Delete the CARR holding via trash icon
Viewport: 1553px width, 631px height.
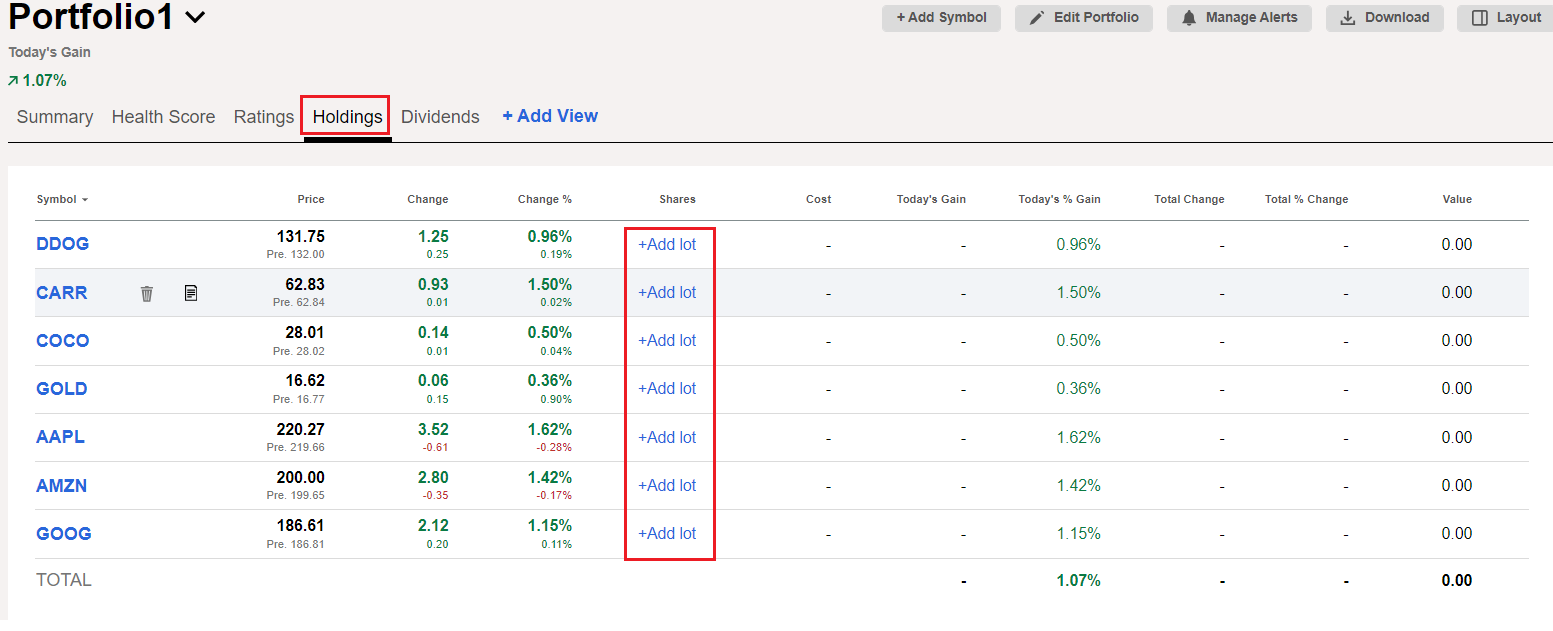coord(146,292)
